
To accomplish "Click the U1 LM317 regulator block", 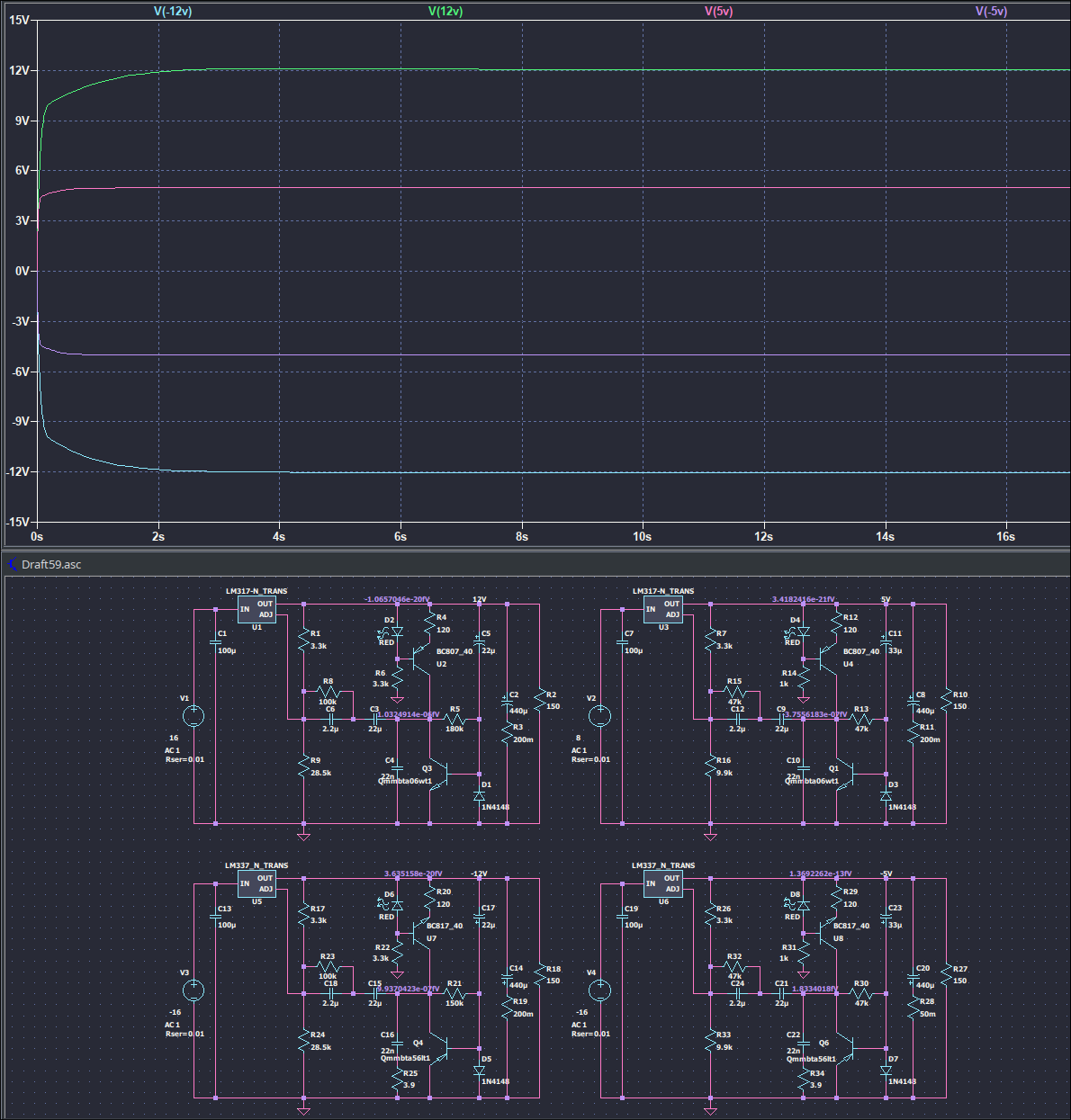I will click(256, 609).
